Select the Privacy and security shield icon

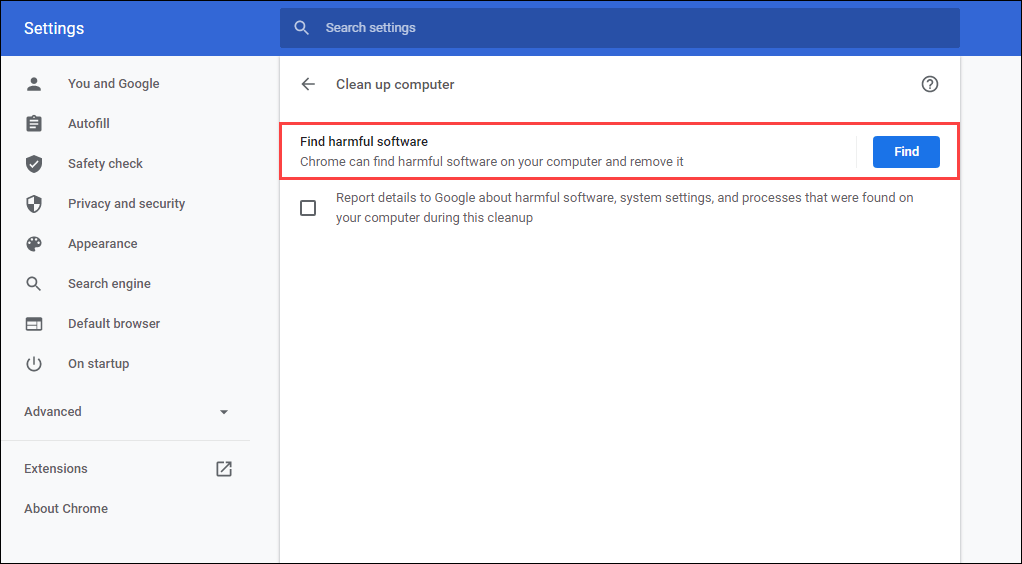point(34,204)
